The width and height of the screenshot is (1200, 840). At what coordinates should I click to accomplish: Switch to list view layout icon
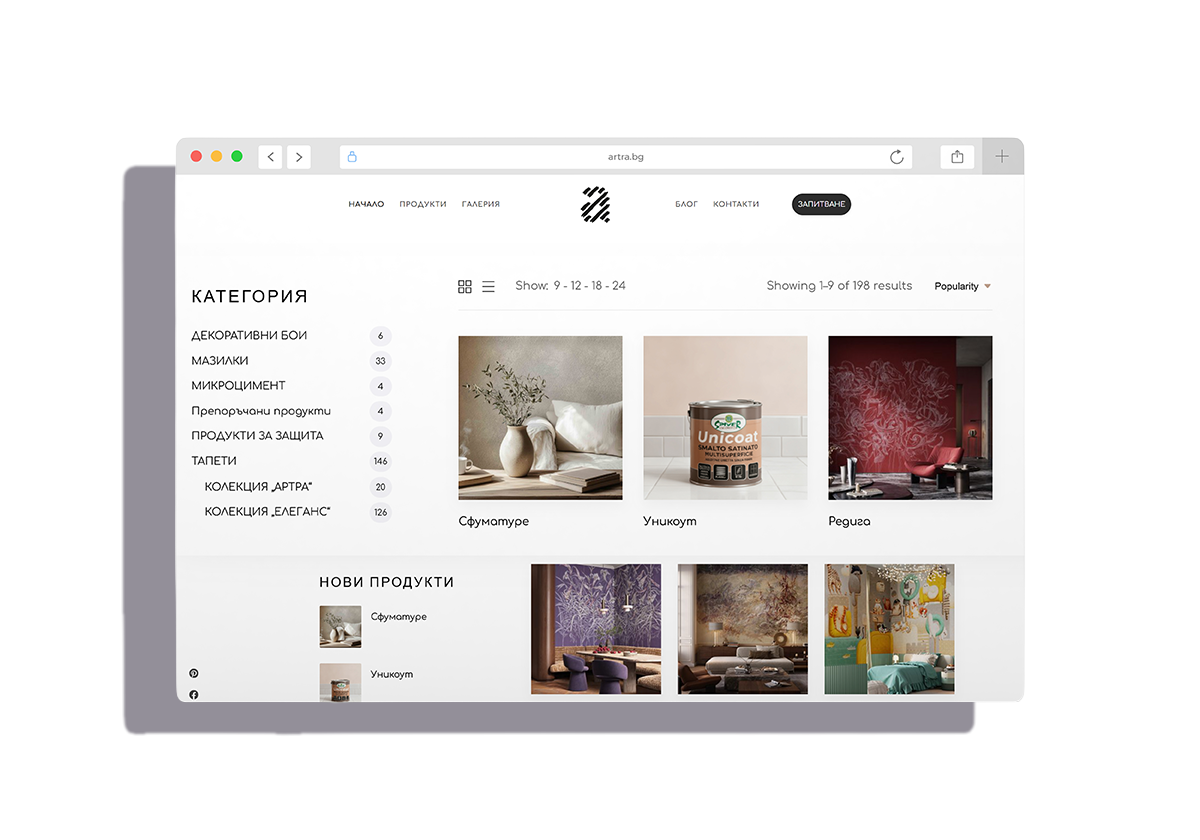click(488, 286)
